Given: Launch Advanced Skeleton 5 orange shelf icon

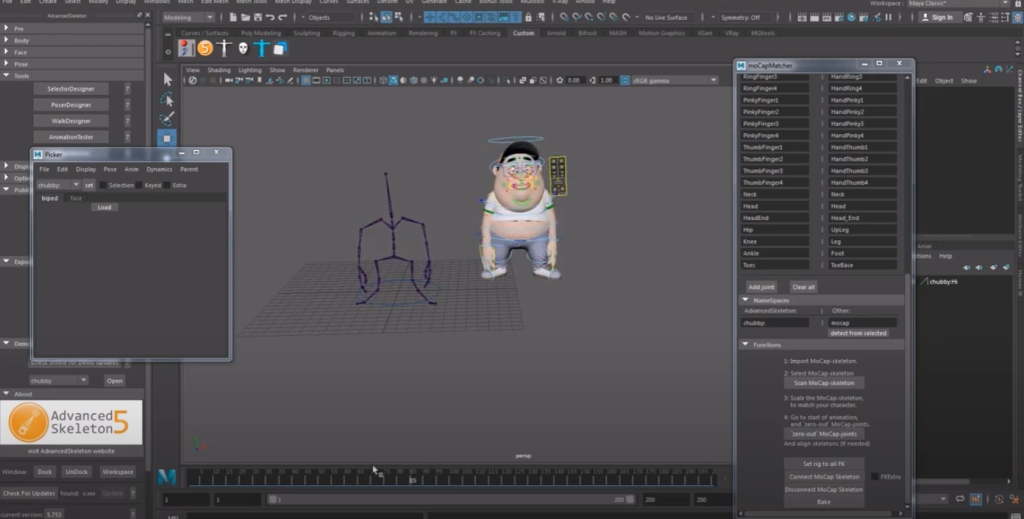Looking at the screenshot, I should coord(205,48).
